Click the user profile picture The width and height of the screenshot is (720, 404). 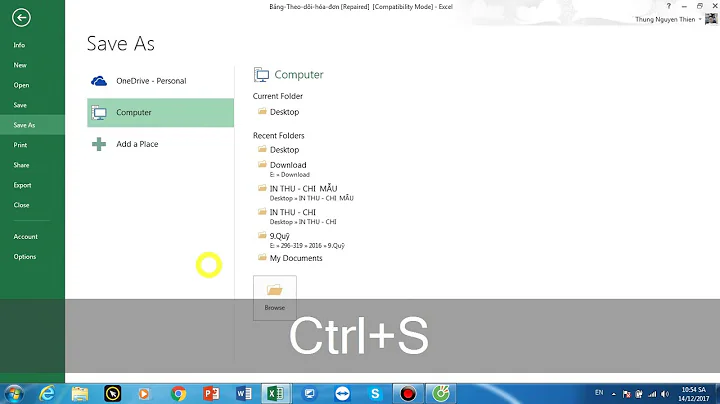(x=711, y=19)
